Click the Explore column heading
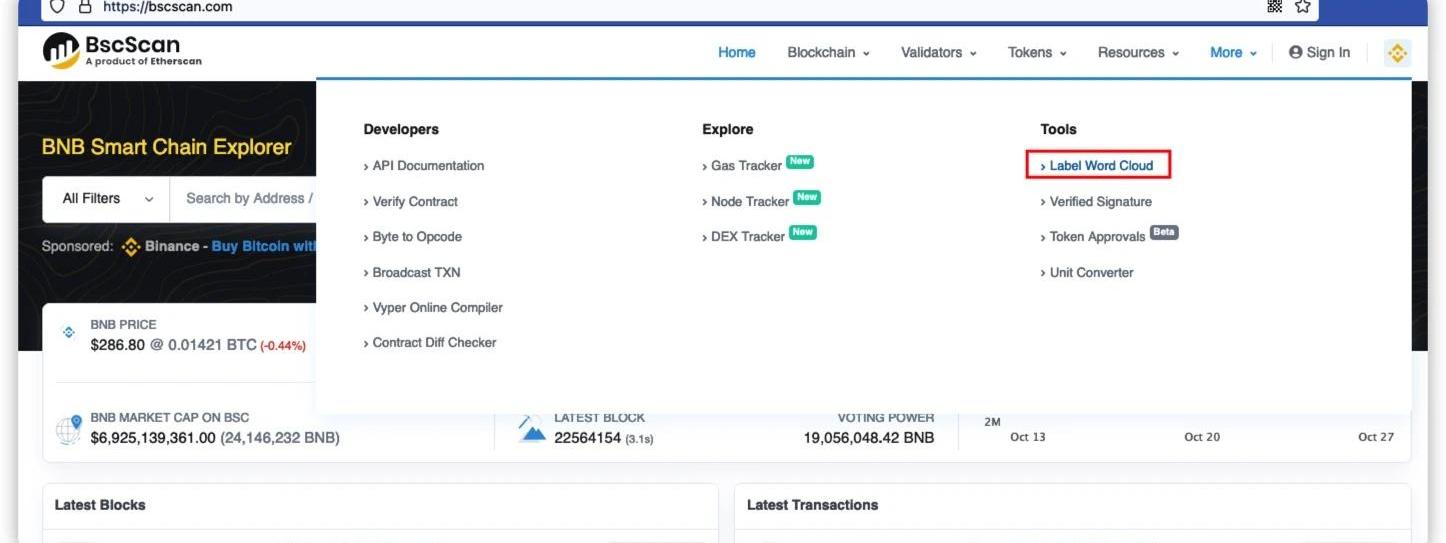Viewport: 1446px width, 543px height. [x=728, y=129]
